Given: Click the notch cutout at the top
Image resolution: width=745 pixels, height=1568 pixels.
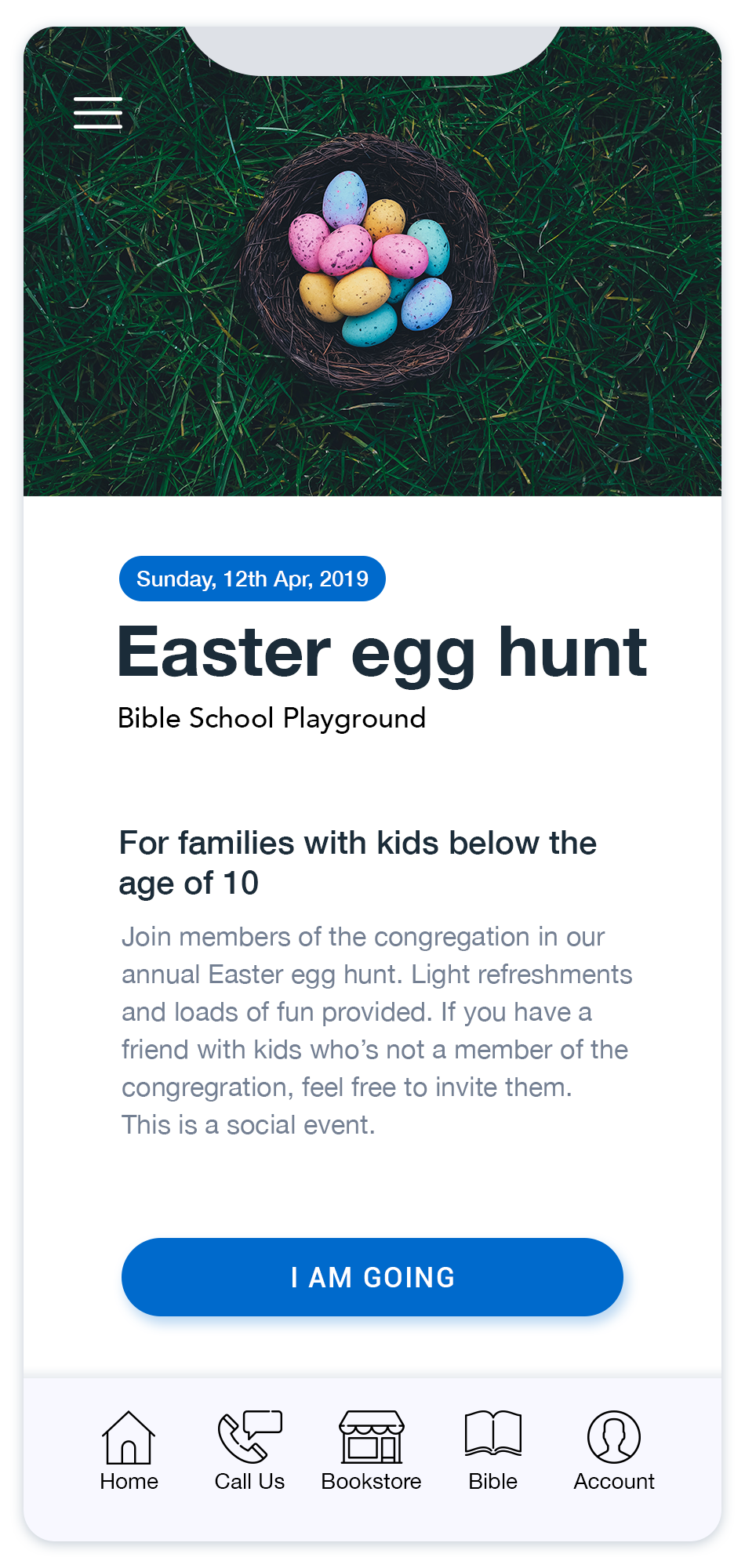Looking at the screenshot, I should [372, 50].
